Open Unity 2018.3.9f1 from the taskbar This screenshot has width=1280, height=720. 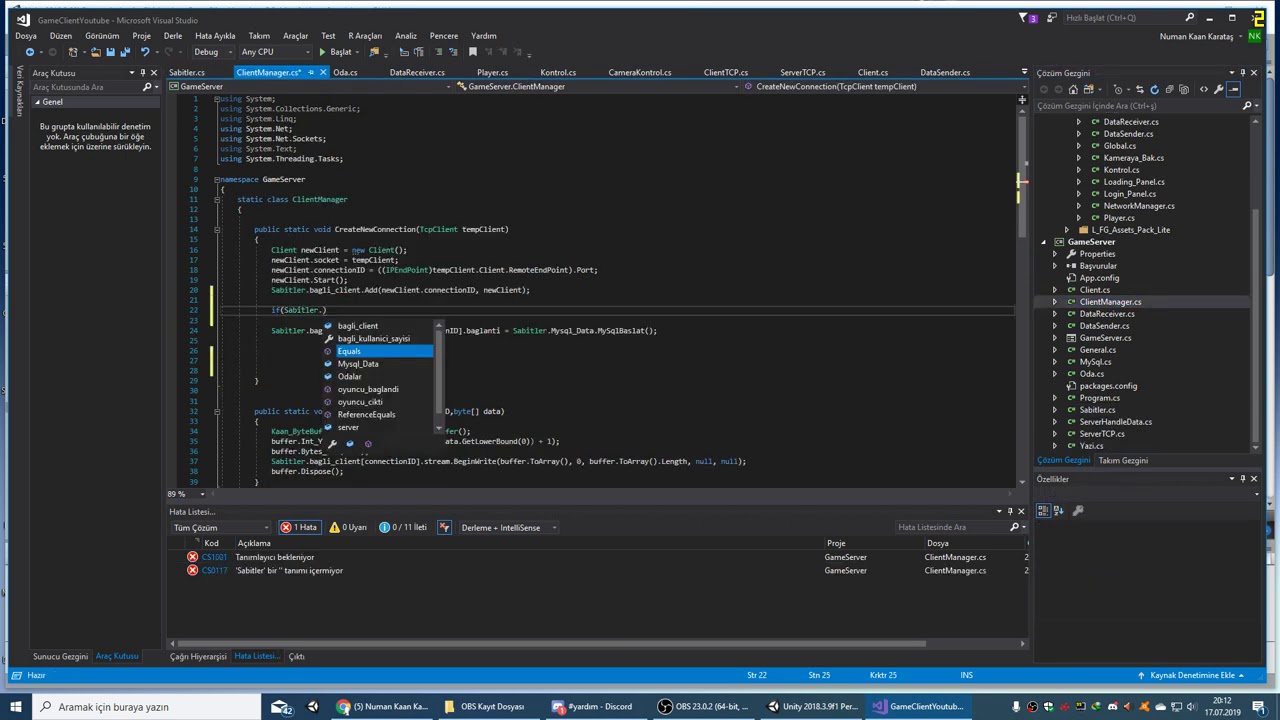812,706
